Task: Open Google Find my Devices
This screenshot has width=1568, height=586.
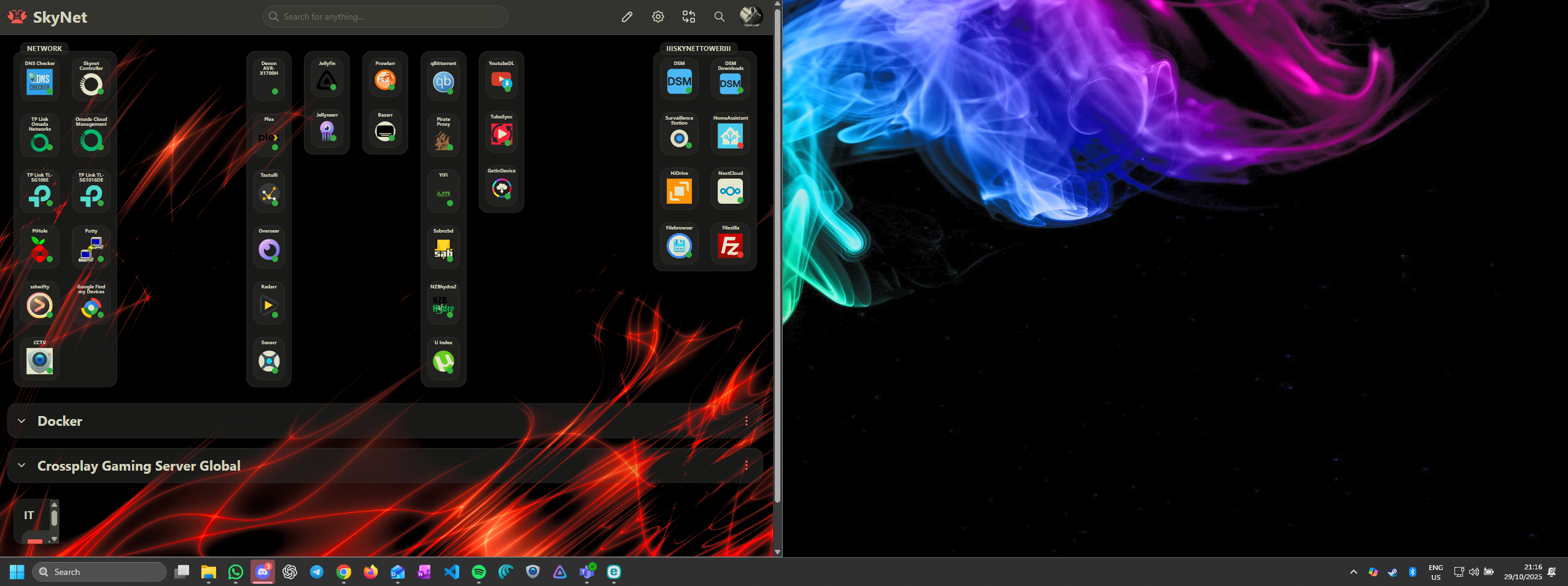Action: coord(91,303)
